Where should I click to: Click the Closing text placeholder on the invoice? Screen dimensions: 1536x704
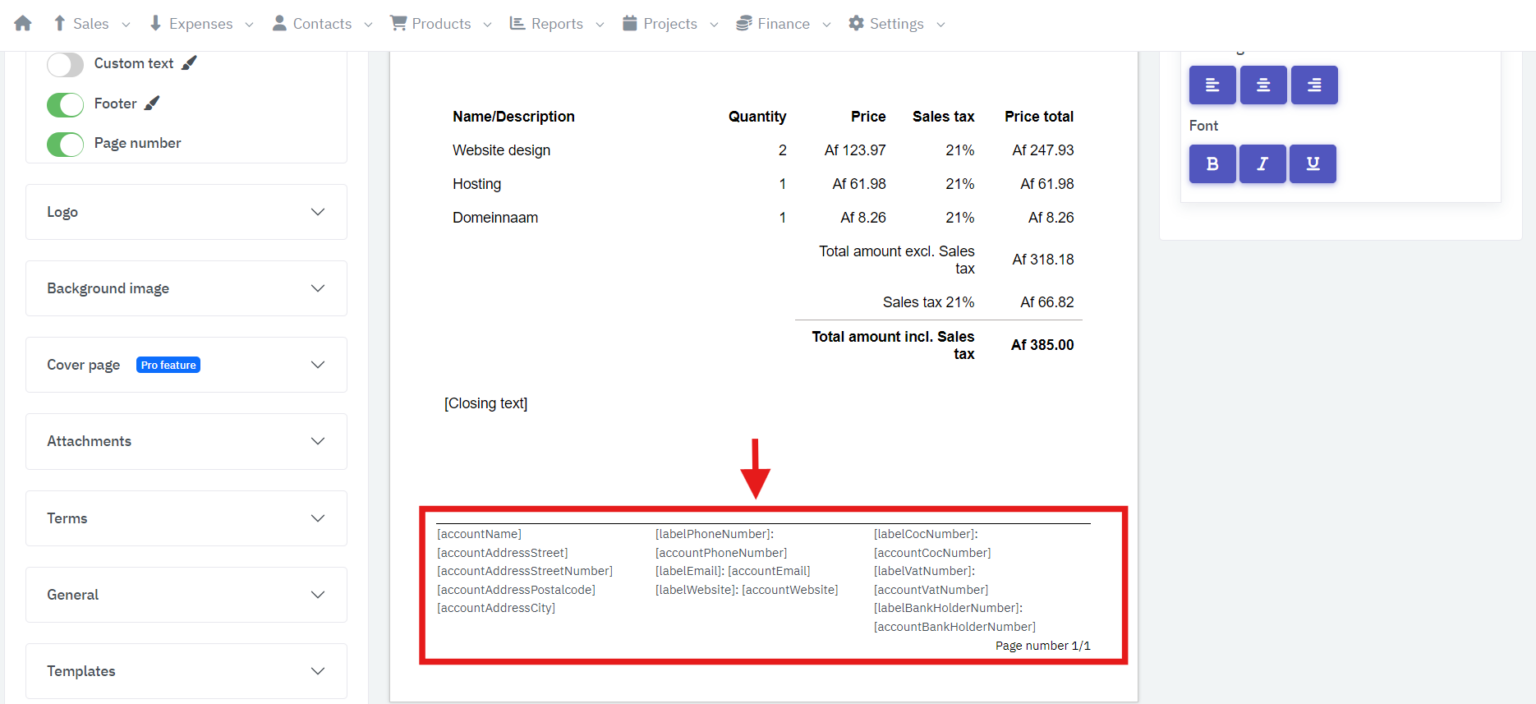[486, 403]
